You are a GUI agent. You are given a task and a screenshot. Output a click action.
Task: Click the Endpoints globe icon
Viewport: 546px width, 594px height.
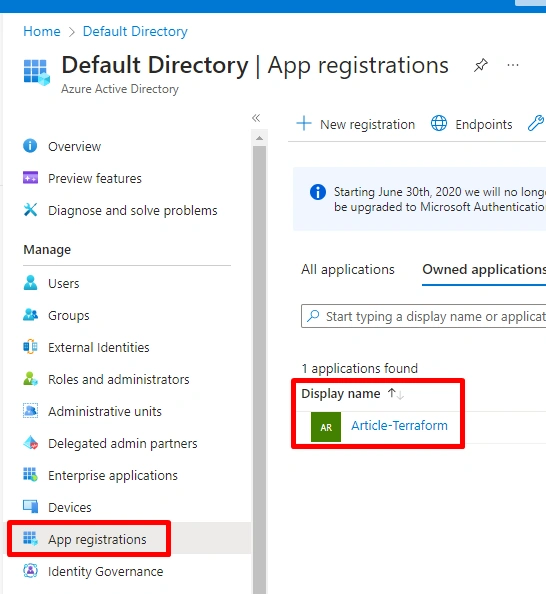pyautogui.click(x=439, y=124)
